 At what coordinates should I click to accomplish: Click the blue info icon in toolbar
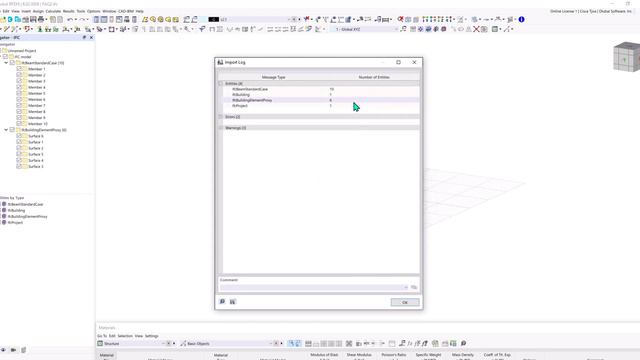point(521,19)
